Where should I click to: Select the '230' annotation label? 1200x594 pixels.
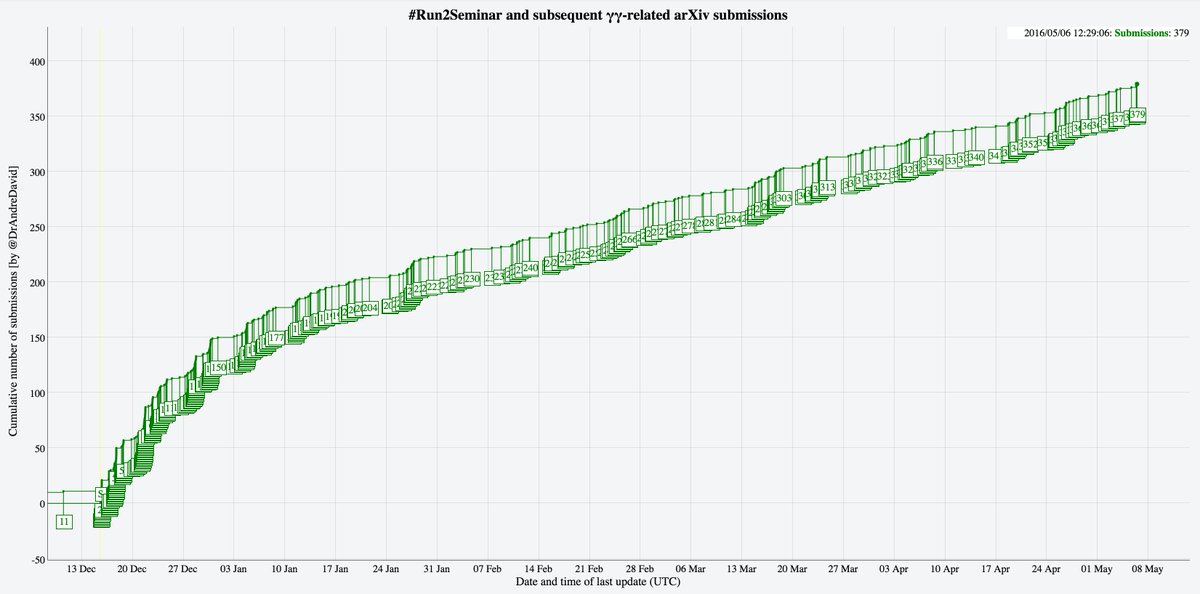pos(472,278)
